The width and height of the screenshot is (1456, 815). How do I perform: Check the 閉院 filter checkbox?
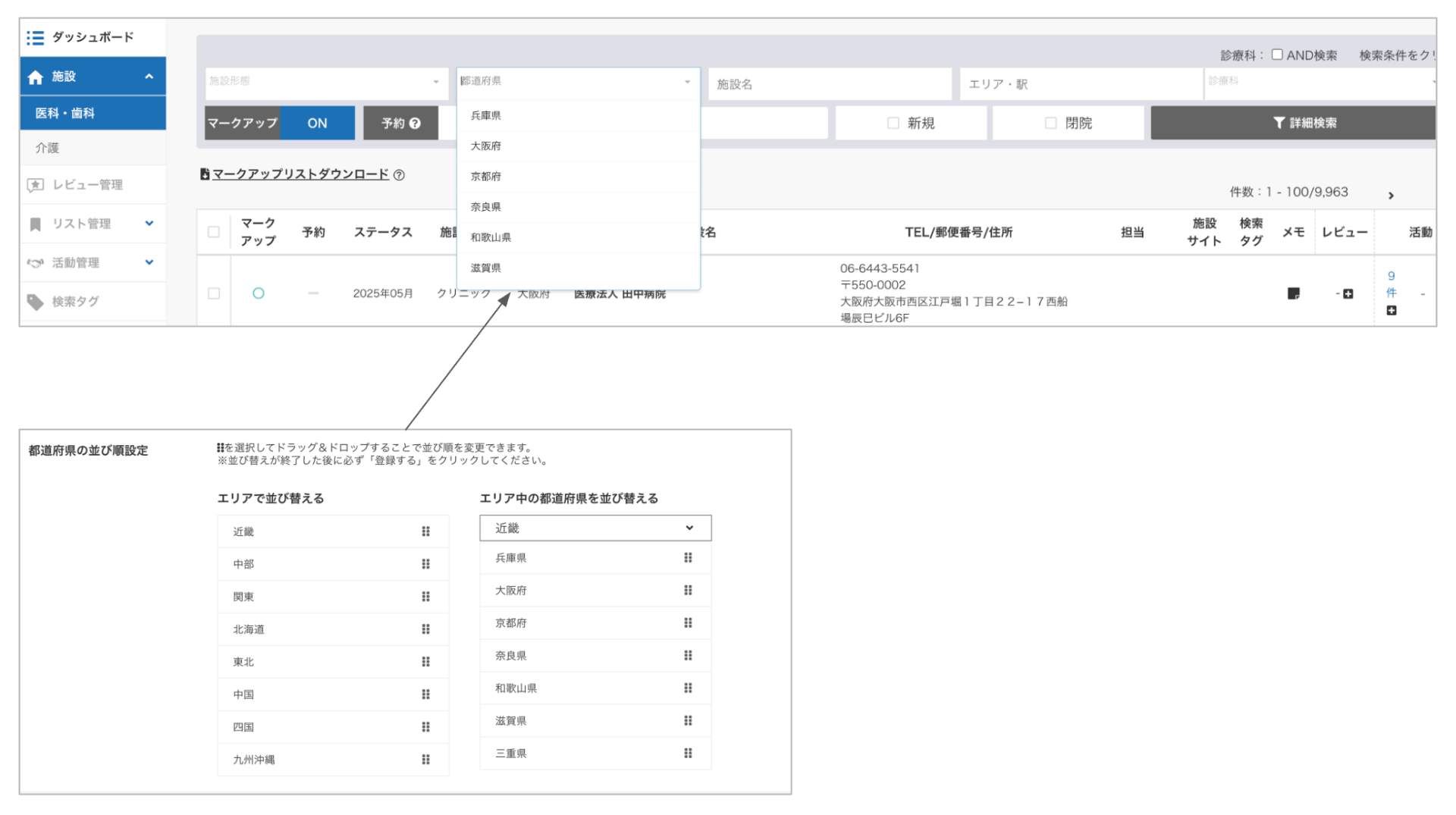(x=1051, y=122)
